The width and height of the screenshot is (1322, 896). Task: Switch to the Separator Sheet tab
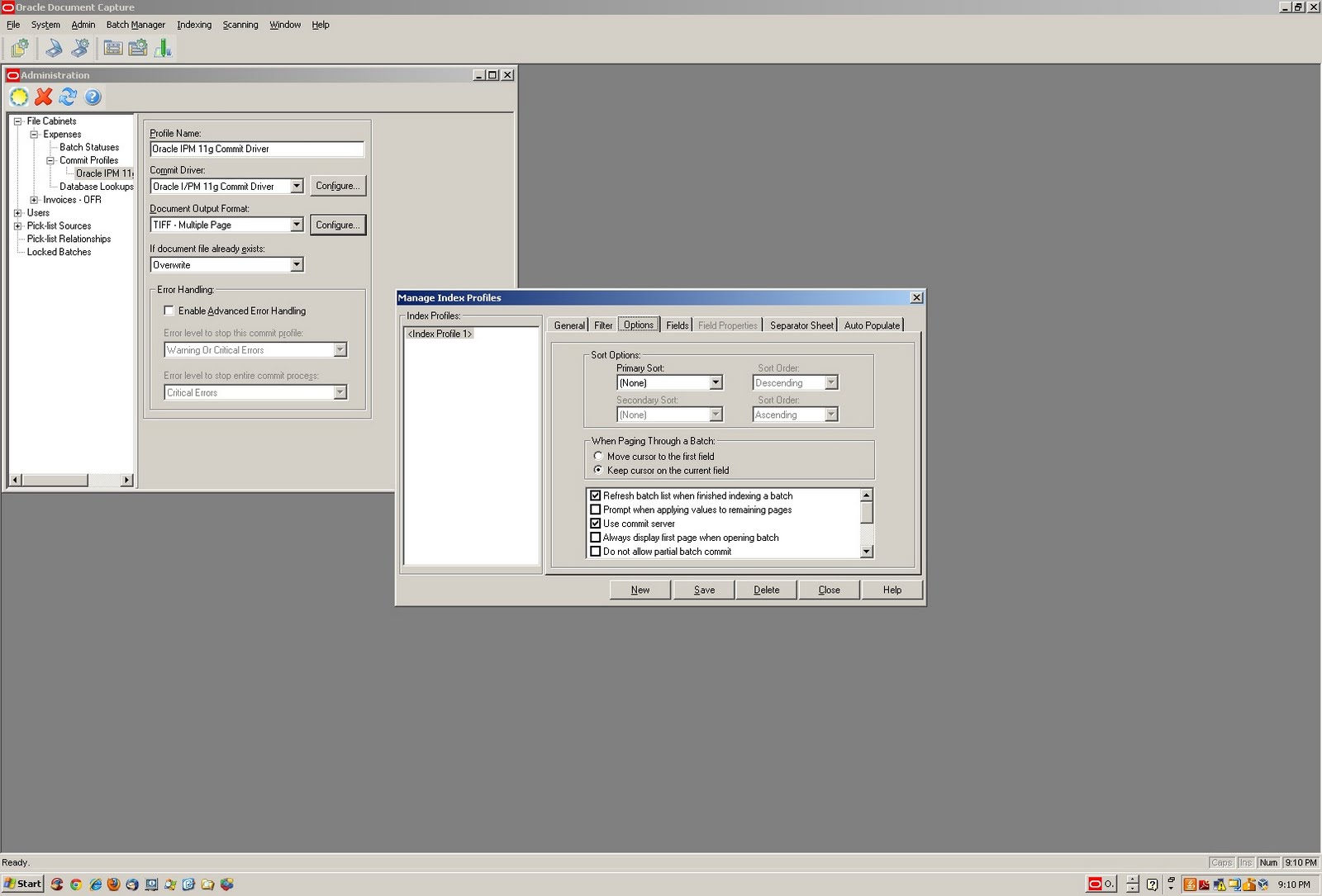coord(801,325)
